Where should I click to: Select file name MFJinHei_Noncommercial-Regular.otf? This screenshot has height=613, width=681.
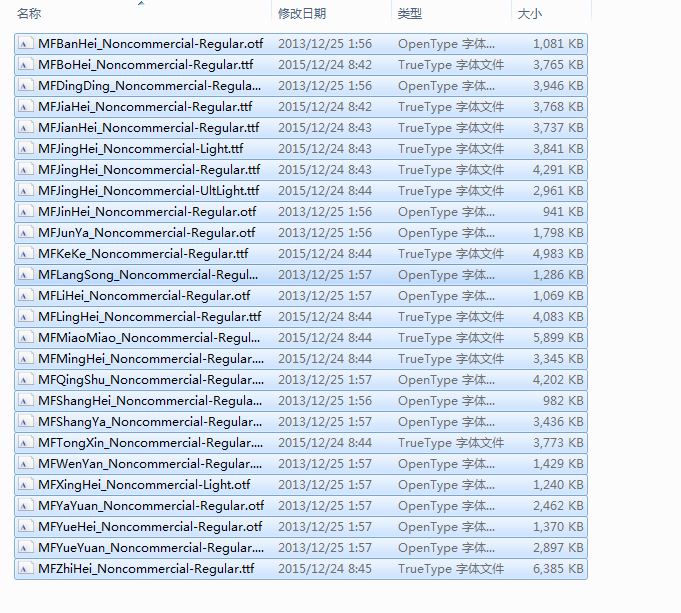pyautogui.click(x=147, y=212)
